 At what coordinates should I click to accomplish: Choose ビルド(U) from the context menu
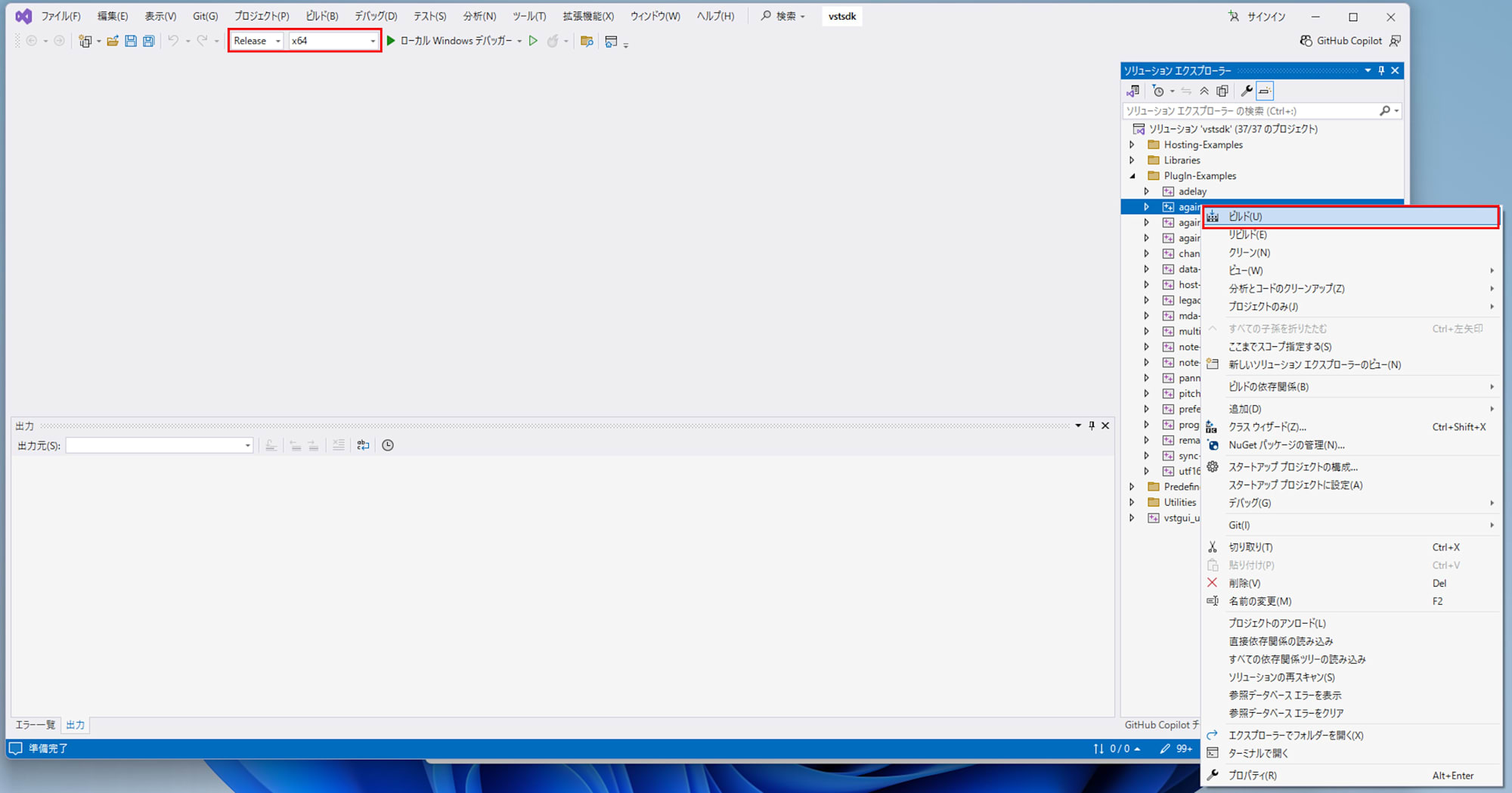pyautogui.click(x=1351, y=216)
